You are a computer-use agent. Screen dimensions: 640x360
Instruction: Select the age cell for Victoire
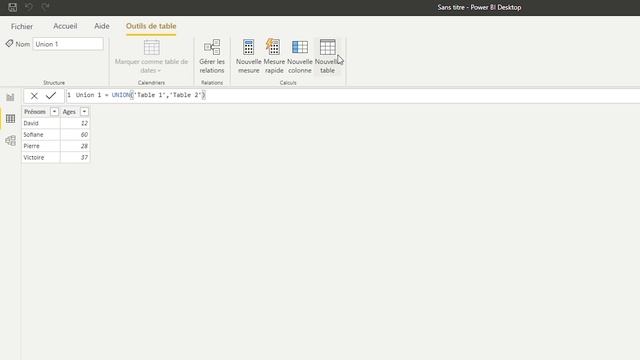[75, 157]
